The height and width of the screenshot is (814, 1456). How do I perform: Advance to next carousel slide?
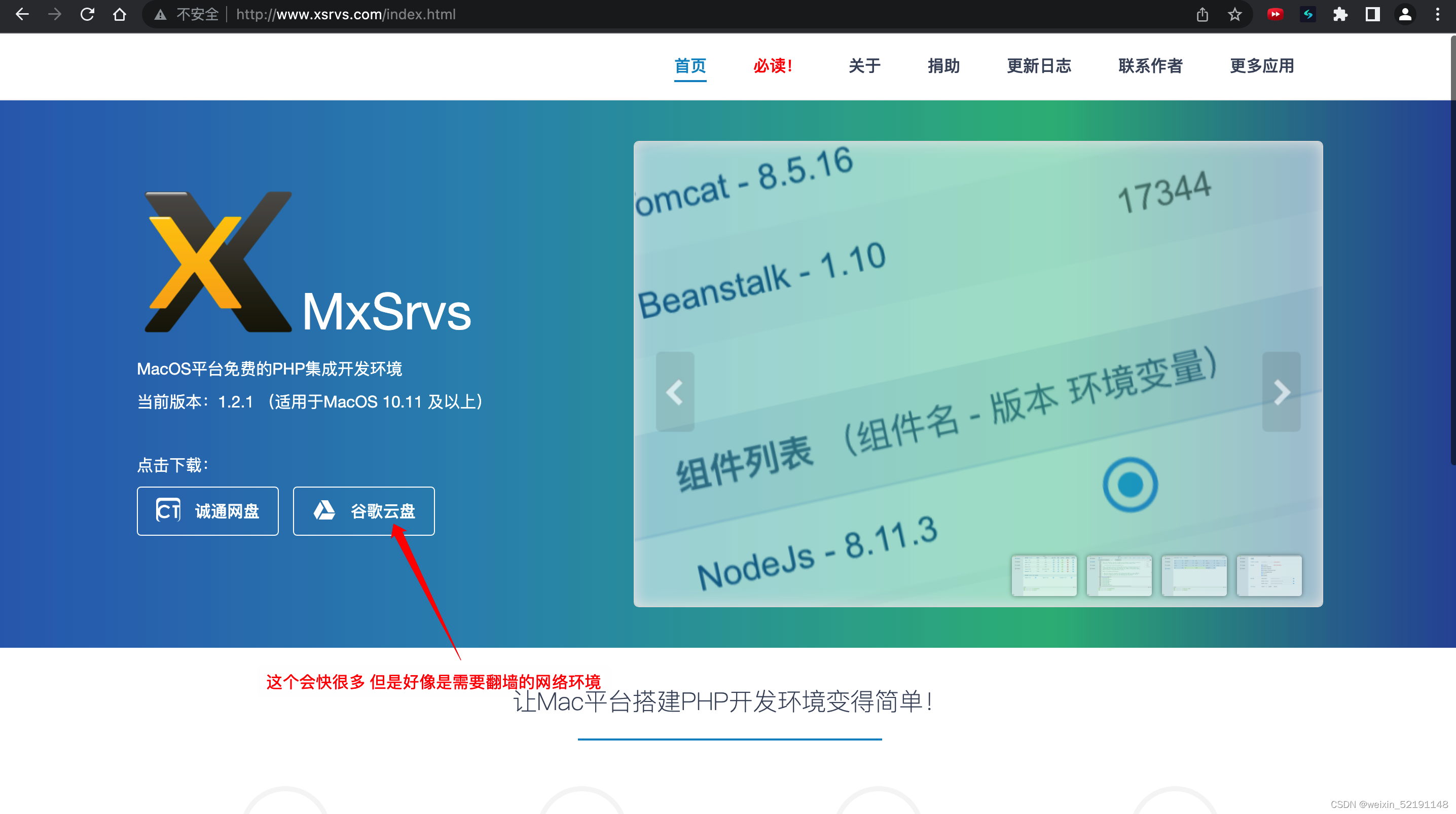[x=1281, y=392]
